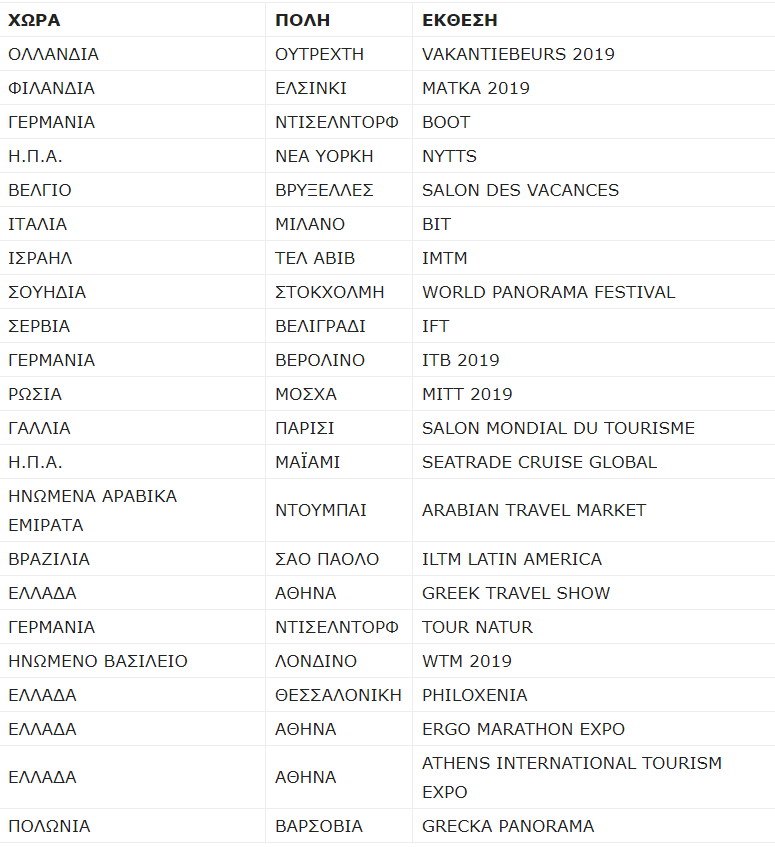
Task: Click the SALON DES VACANCES entry
Action: pyautogui.click(x=520, y=190)
